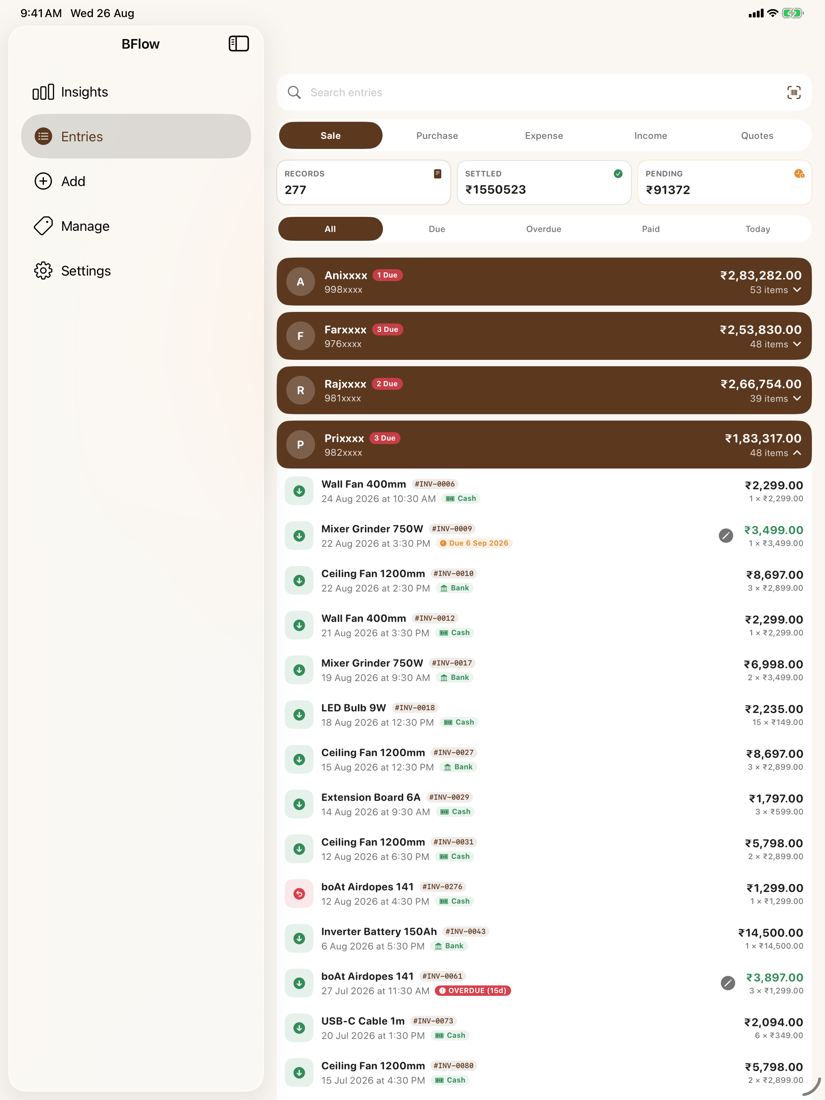The image size is (825, 1100).
Task: Click the 2 Due badge on Rajxxxx
Action: pyautogui.click(x=387, y=384)
